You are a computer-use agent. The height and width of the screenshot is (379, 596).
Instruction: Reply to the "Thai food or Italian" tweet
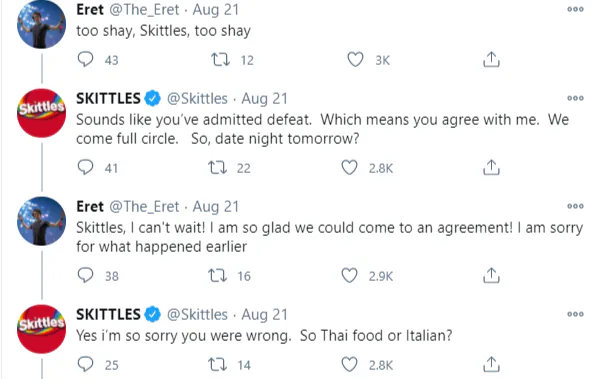coord(85,364)
